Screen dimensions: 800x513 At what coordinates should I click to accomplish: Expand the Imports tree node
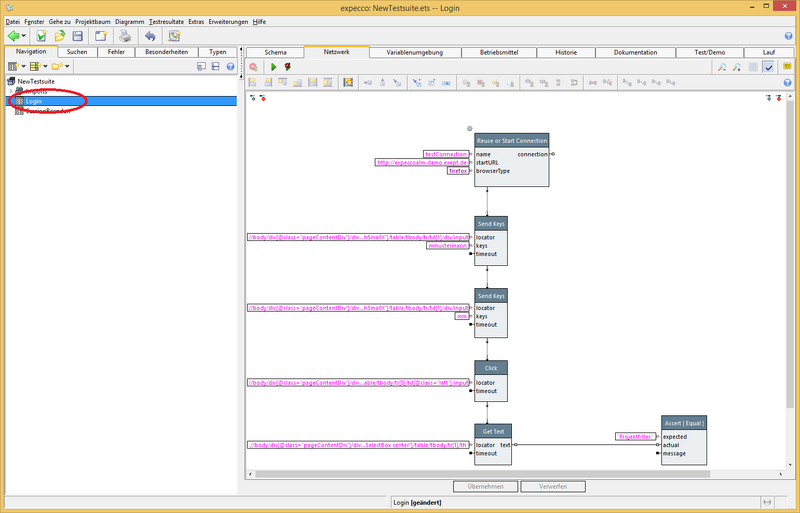(9, 91)
